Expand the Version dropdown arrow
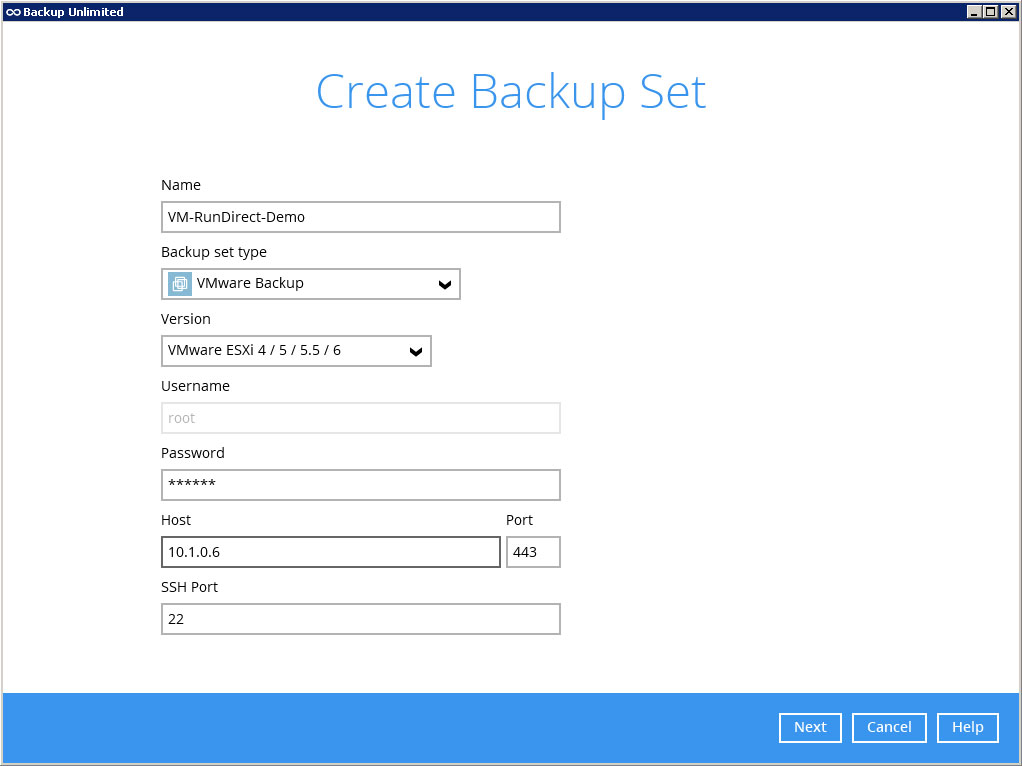Screen dimensions: 1022x766 tap(416, 352)
